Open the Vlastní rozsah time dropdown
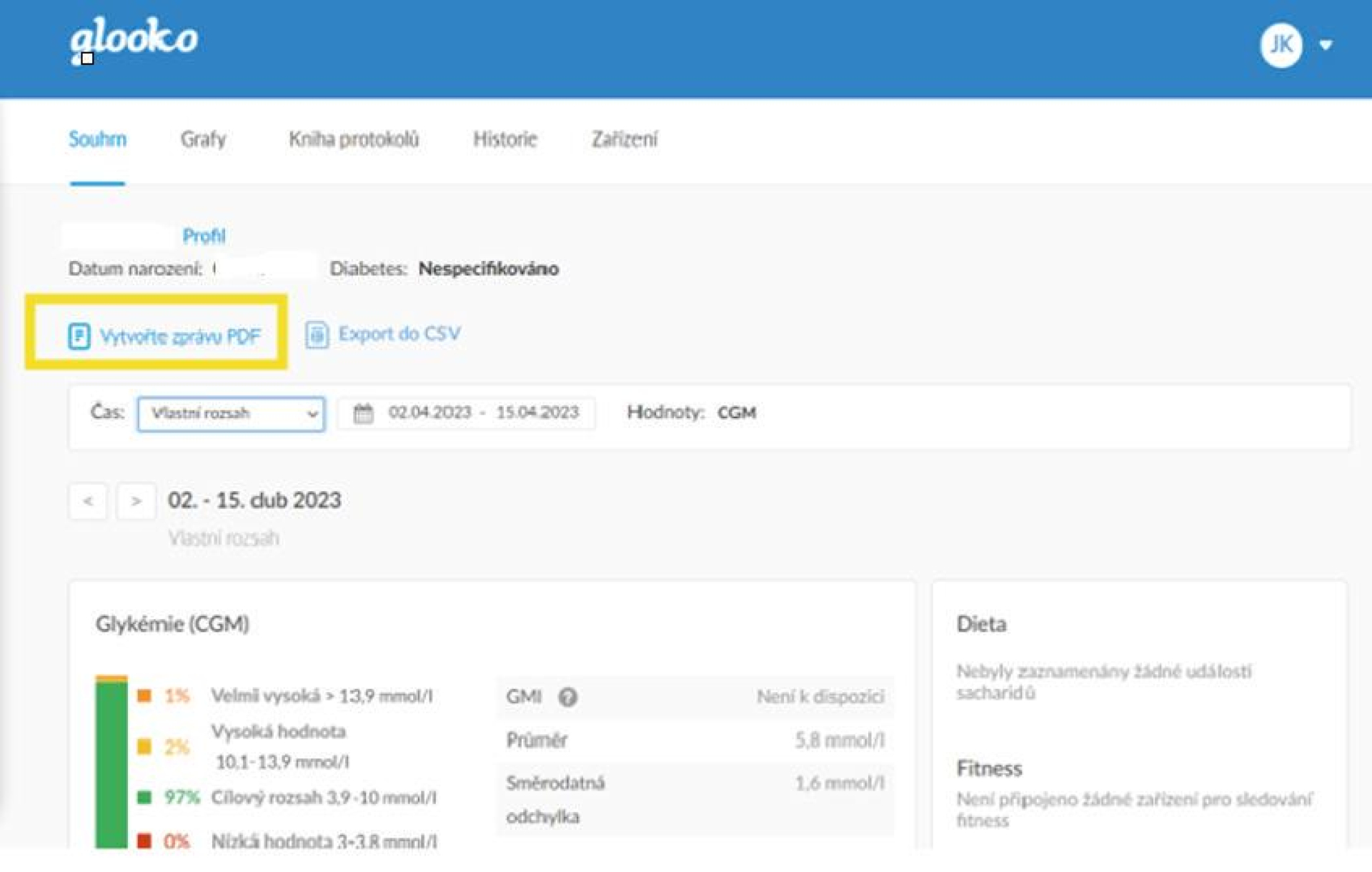 231,414
